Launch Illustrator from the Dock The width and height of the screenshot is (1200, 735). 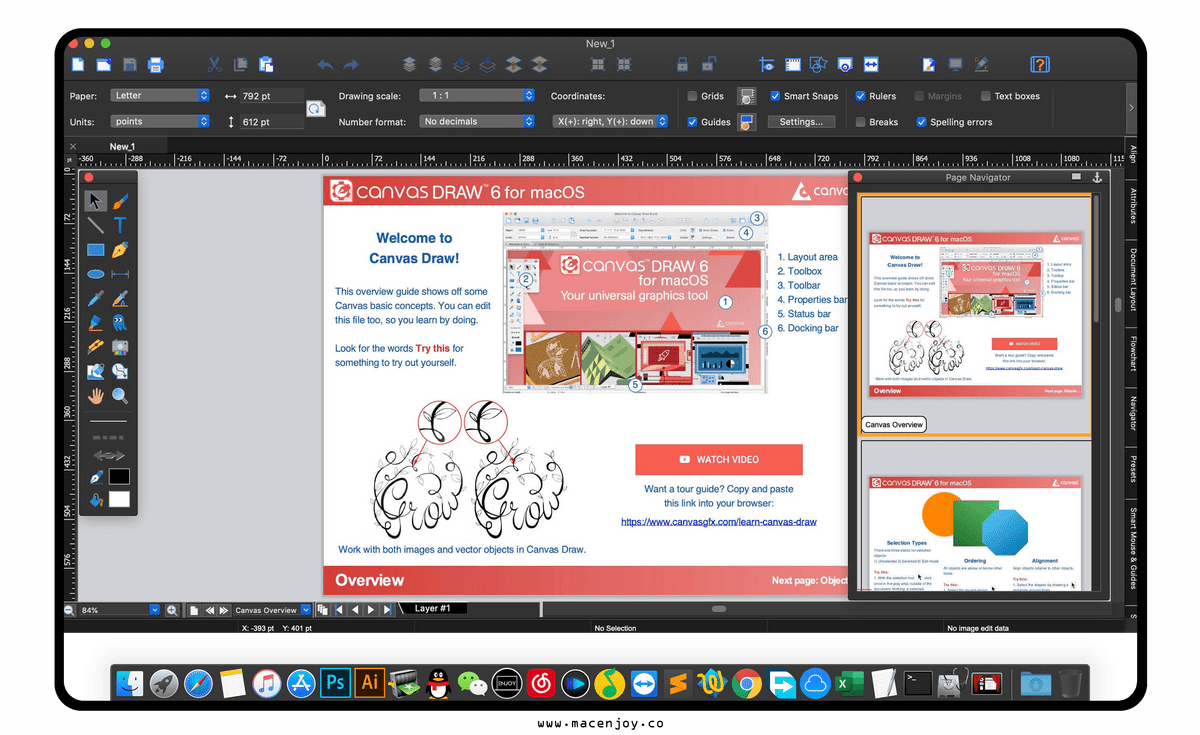tap(370, 683)
